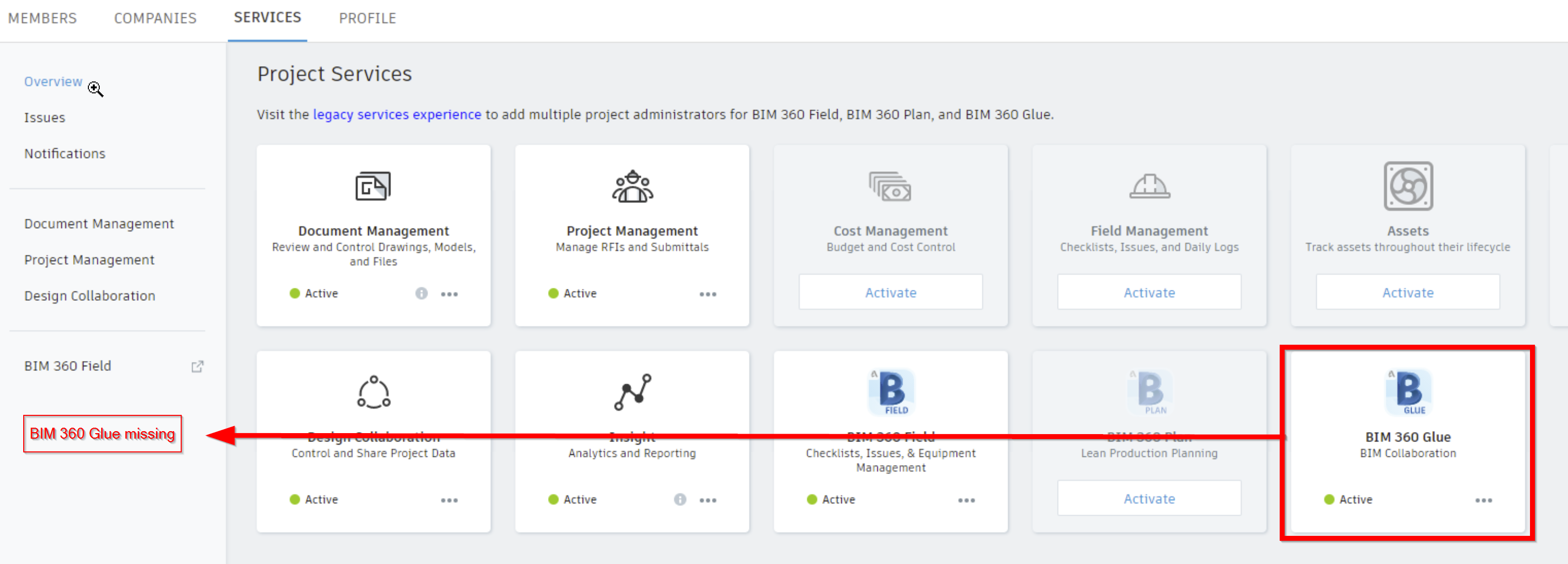
Task: Open ellipsis menu on BIM 360 Field card
Action: [966, 500]
